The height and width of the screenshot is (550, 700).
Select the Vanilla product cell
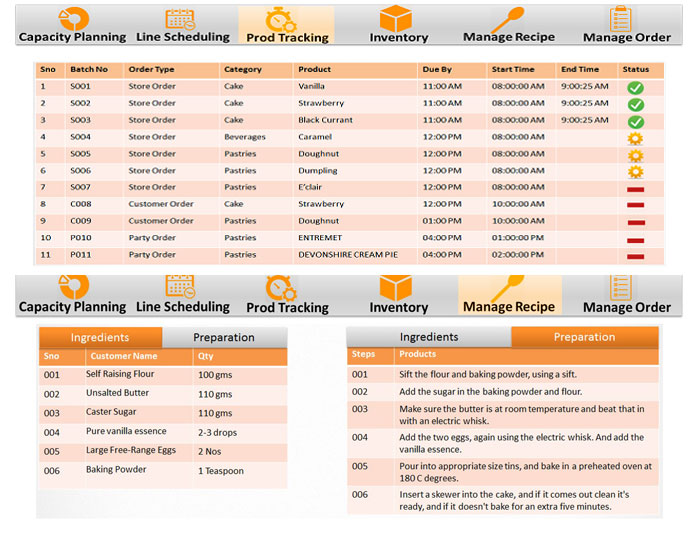tap(311, 87)
